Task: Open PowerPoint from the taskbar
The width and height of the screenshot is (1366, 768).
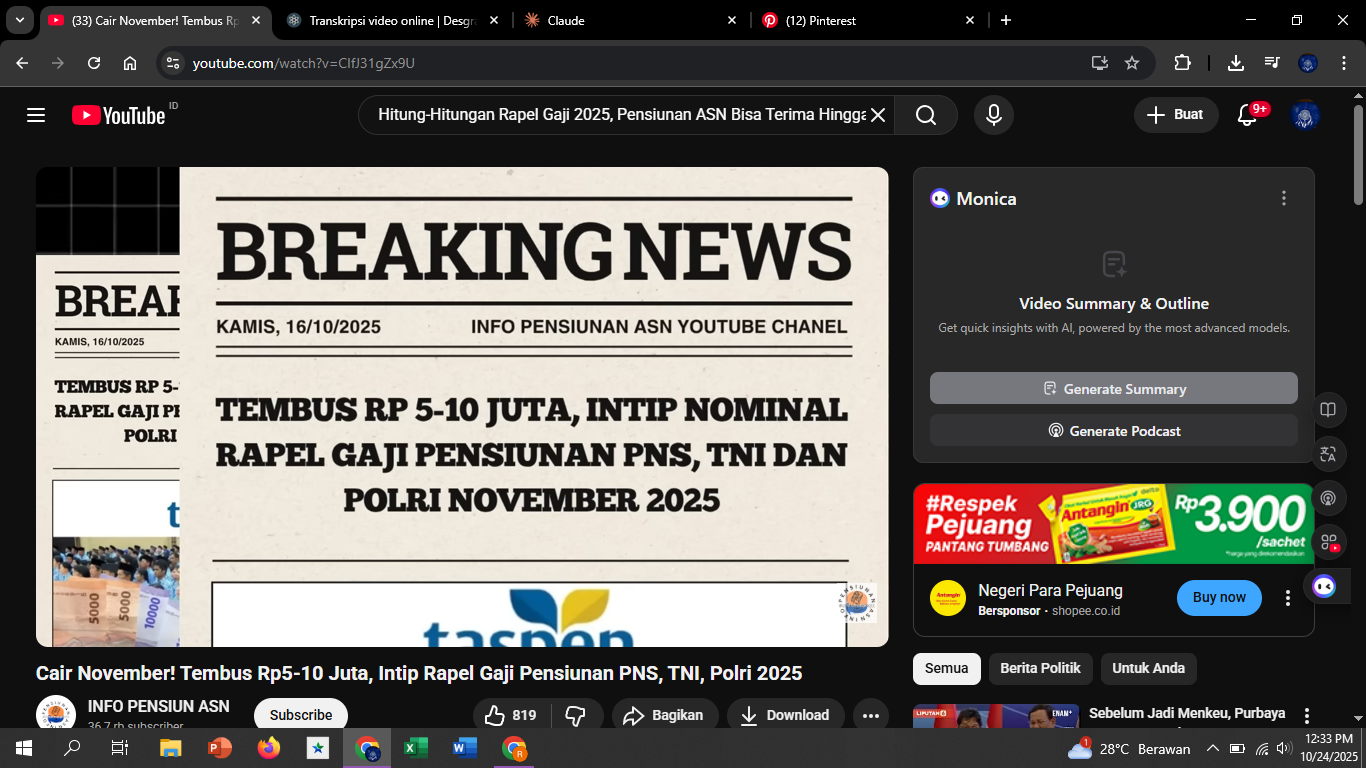Action: (219, 748)
